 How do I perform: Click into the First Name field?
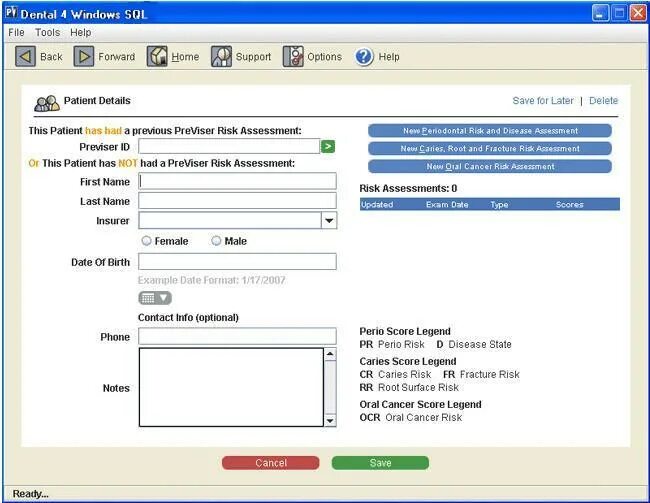238,181
